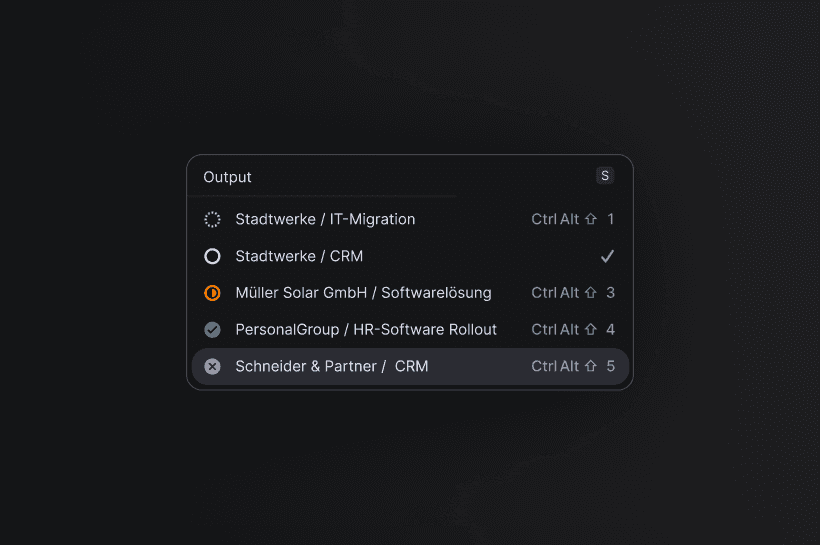The image size is (820, 545).
Task: Select Stadtwerke / IT-Migration entry
Action: click(325, 219)
